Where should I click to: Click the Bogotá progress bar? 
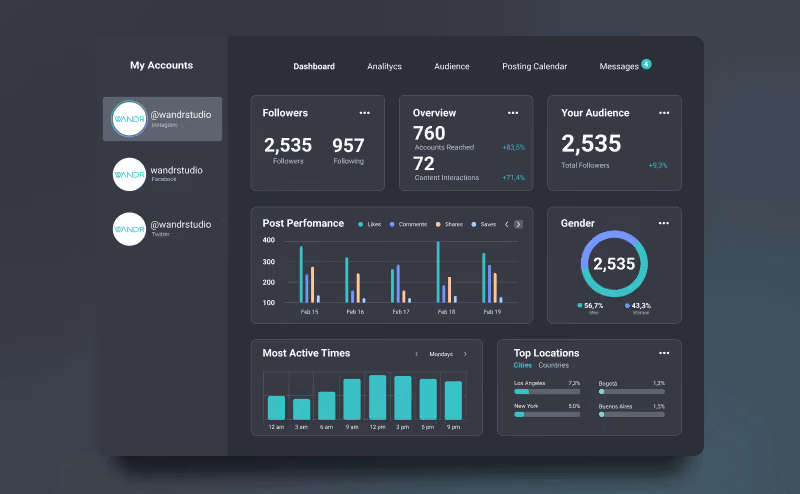point(632,391)
